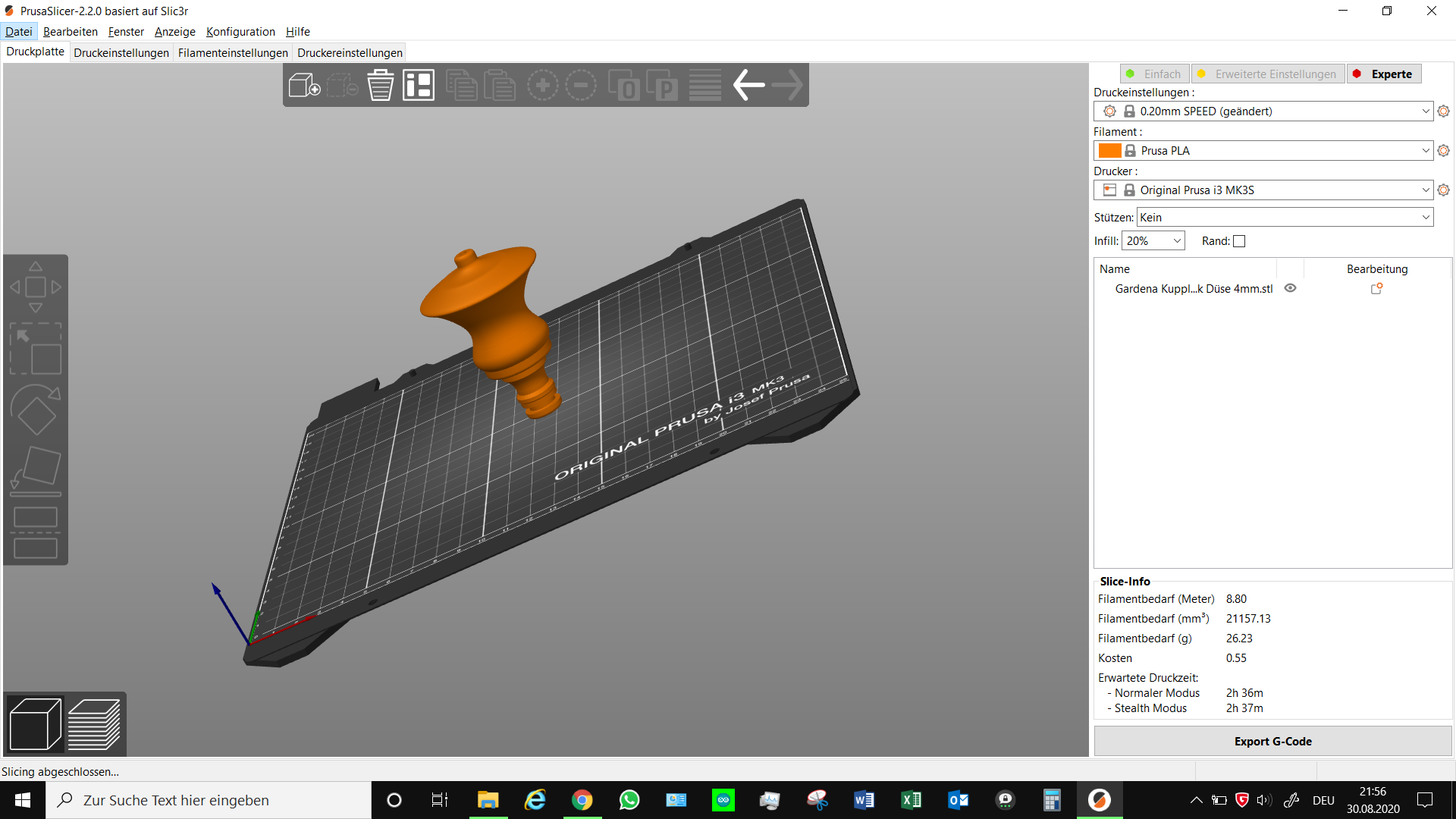Click the Split to objects icon
Image resolution: width=1456 pixels, height=819 pixels.
coord(624,85)
